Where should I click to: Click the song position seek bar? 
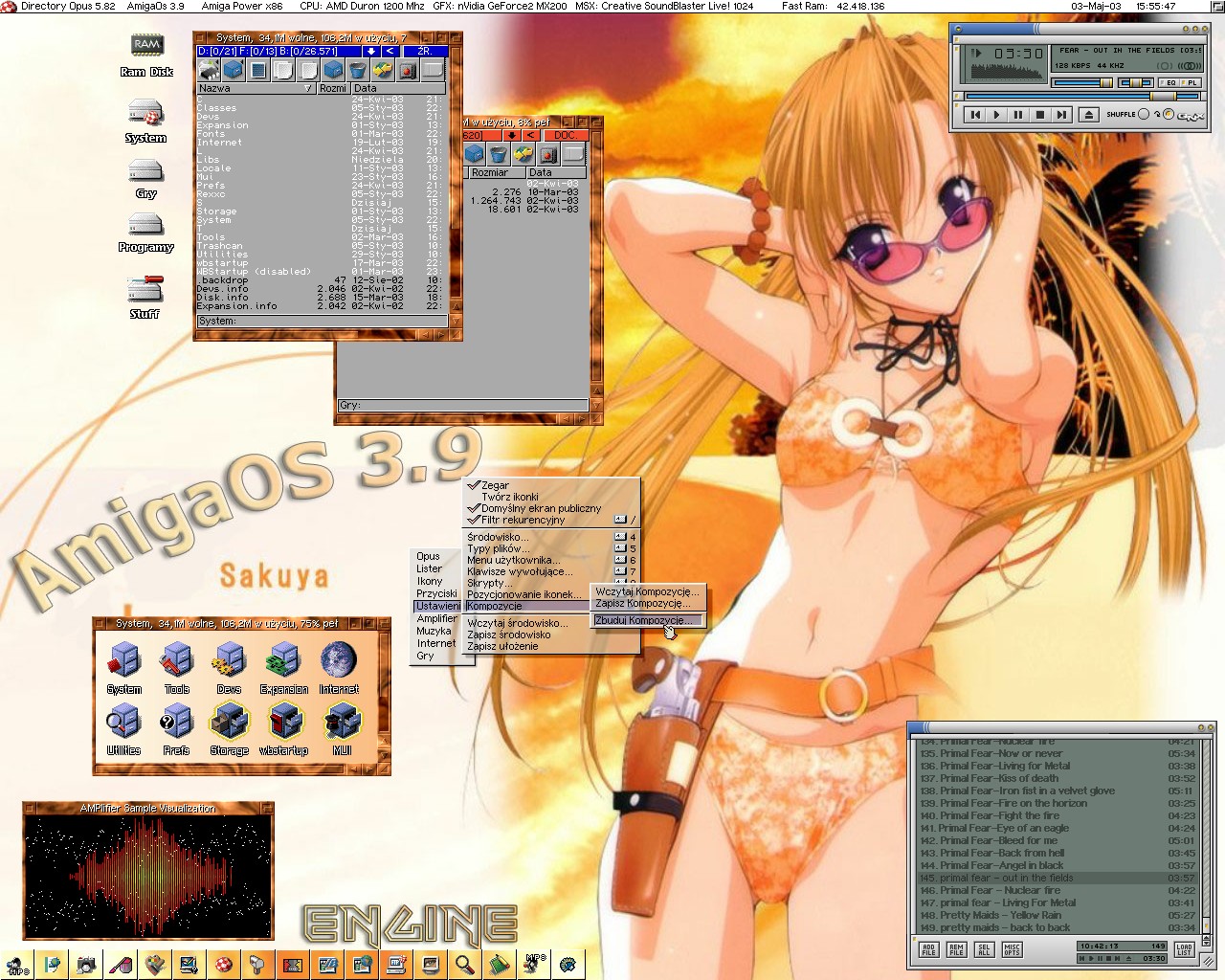pos(1081,97)
